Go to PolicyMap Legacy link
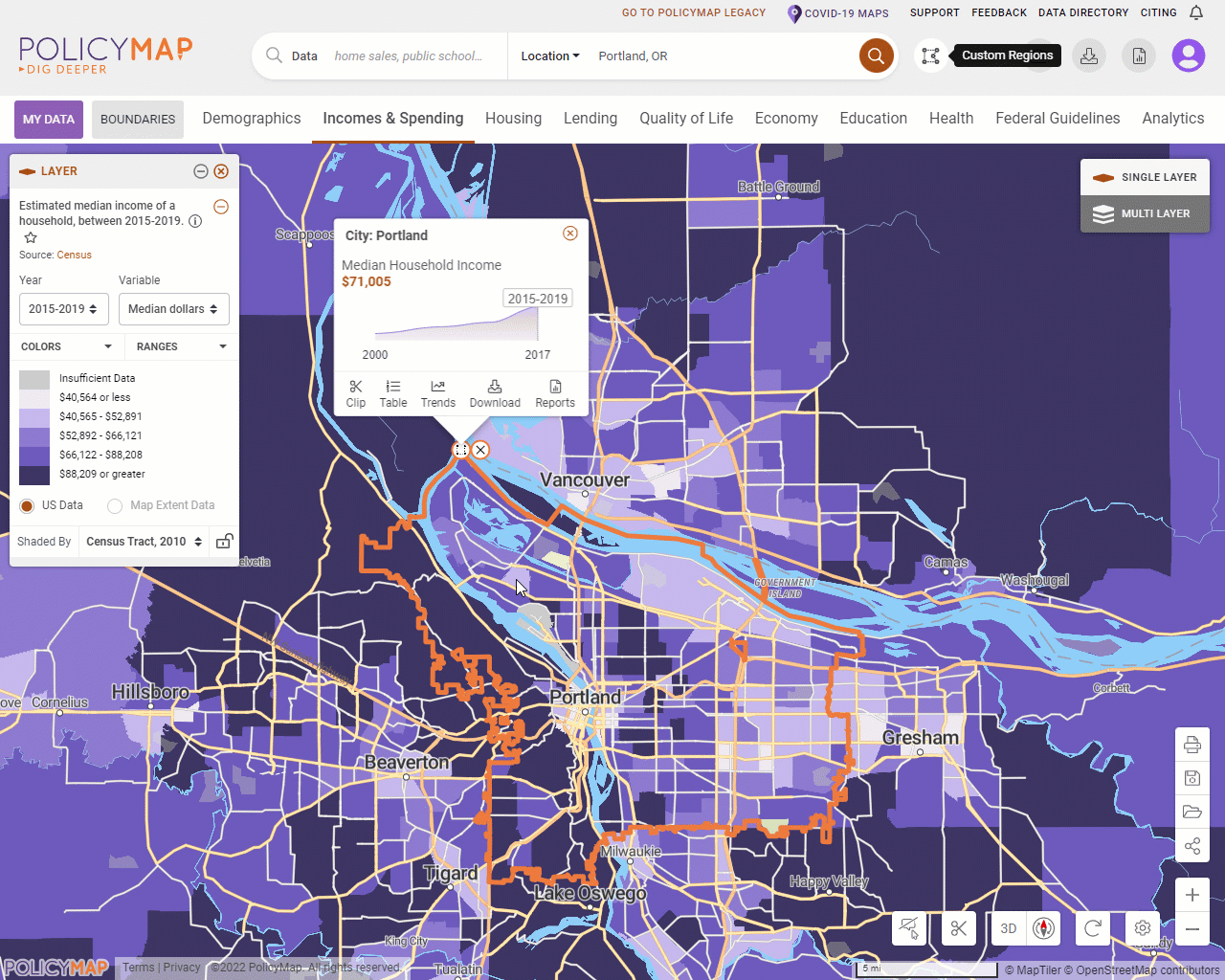Image resolution: width=1225 pixels, height=980 pixels. point(694,13)
